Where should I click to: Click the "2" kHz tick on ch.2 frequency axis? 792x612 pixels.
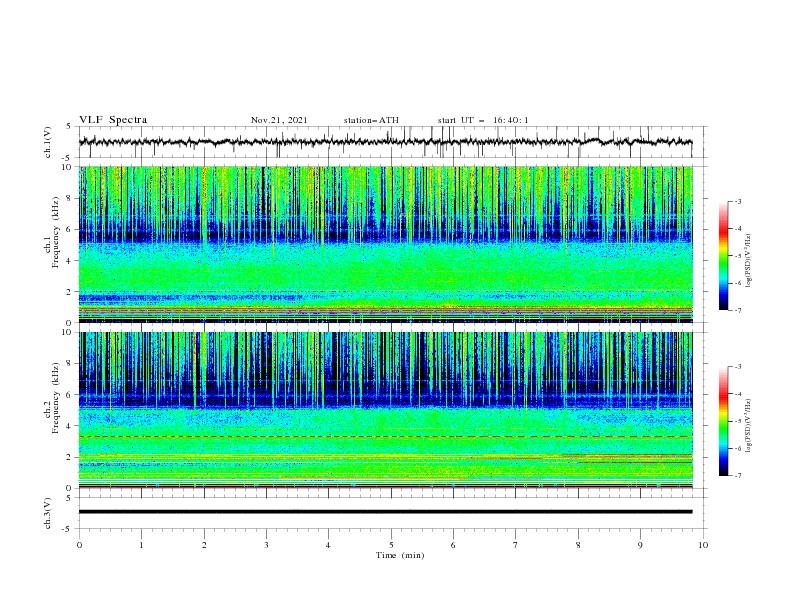70,457
